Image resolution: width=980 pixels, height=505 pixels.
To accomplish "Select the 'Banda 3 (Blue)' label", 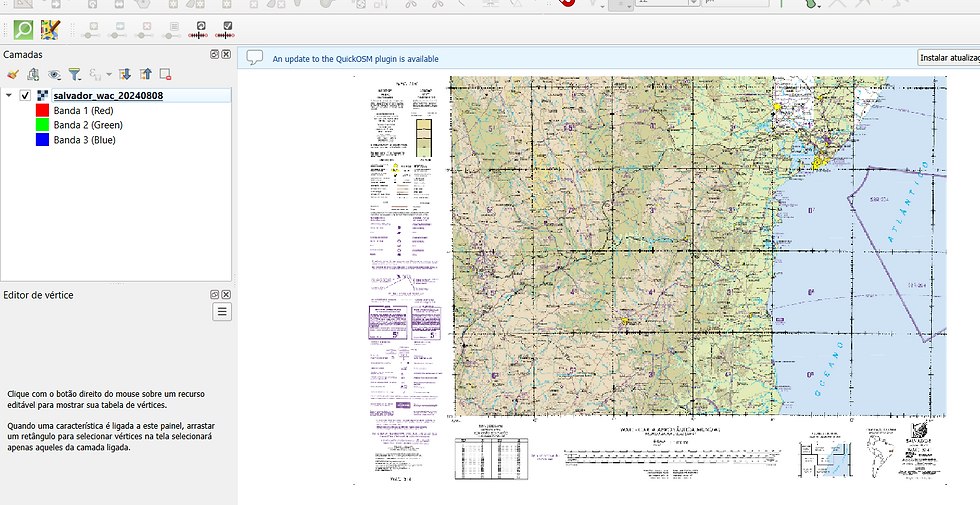I will [x=84, y=140].
